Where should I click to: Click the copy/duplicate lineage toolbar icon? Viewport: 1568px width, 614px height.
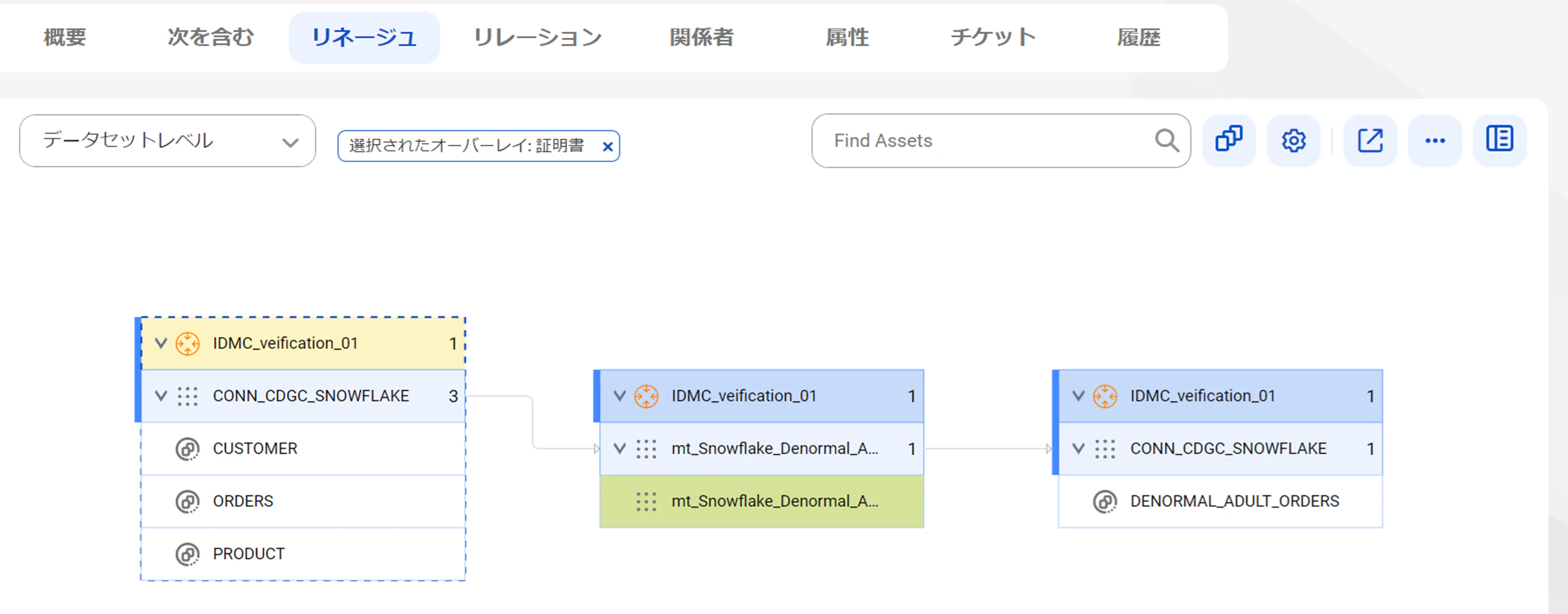(1228, 140)
